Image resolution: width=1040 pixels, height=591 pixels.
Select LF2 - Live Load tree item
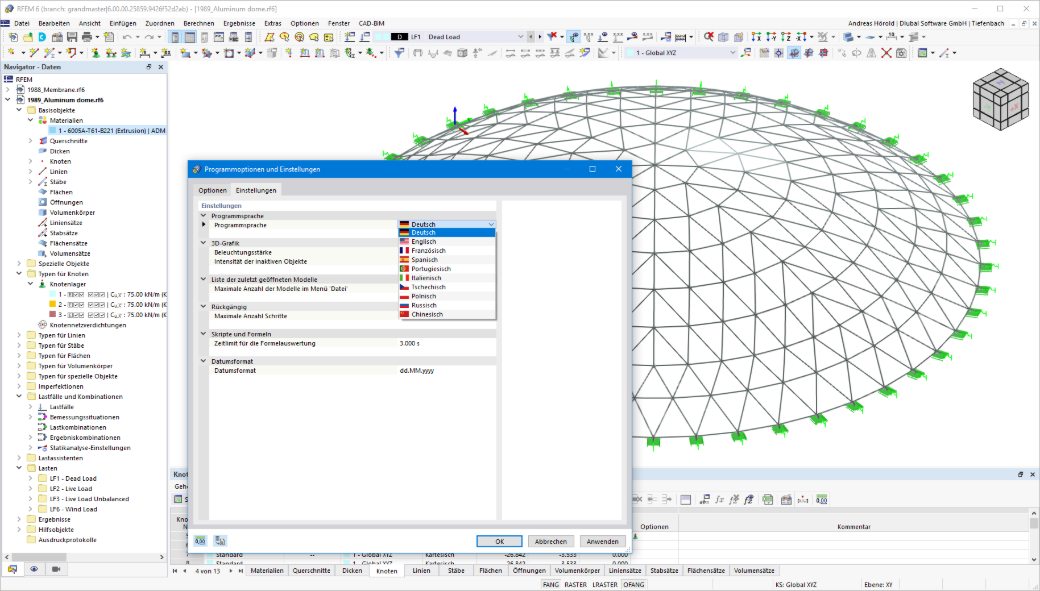[70, 489]
